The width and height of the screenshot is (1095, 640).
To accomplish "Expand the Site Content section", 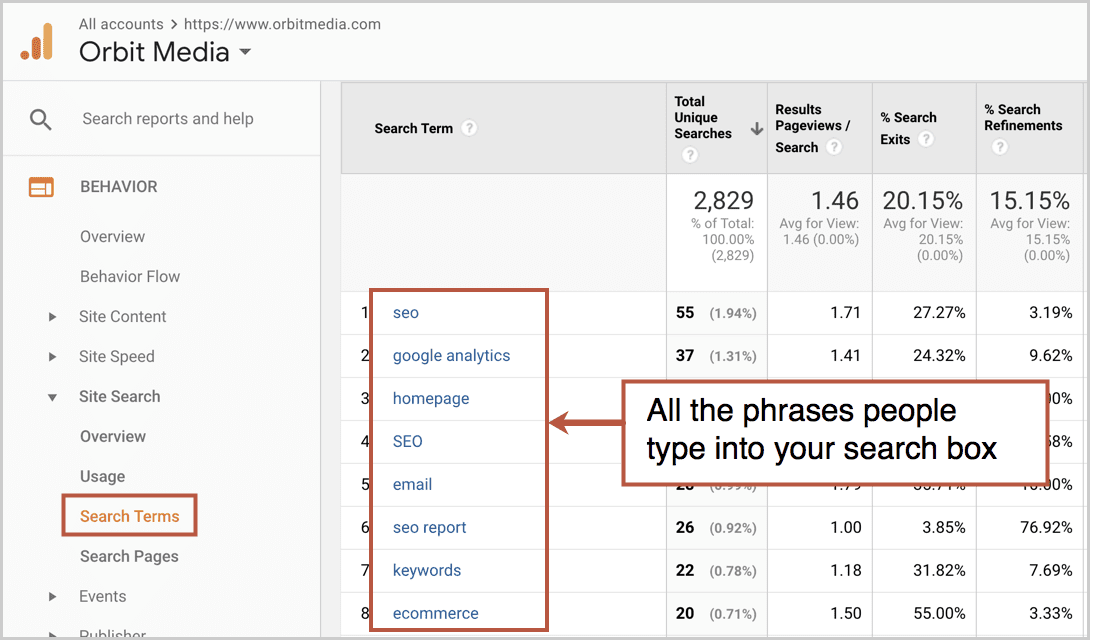I will [53, 317].
